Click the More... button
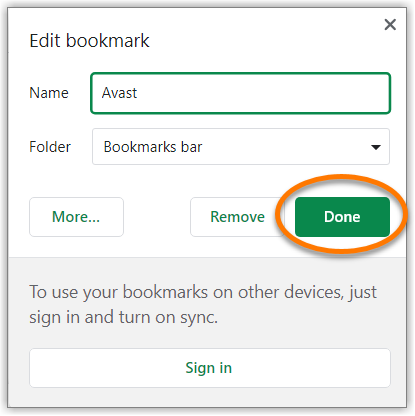Screen dimensions: 415x416 [76, 217]
